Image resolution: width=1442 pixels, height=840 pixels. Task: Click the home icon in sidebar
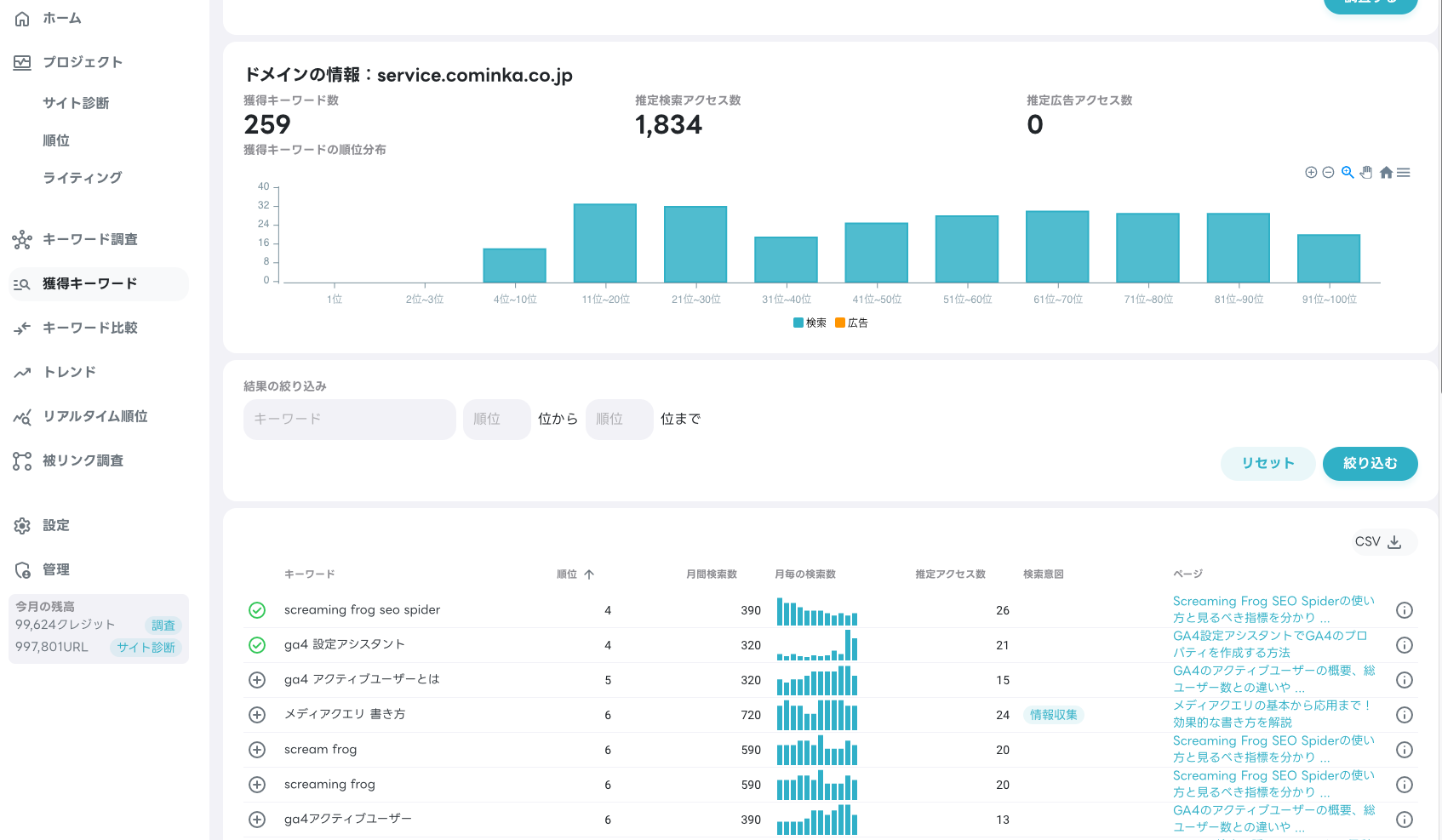coord(22,19)
